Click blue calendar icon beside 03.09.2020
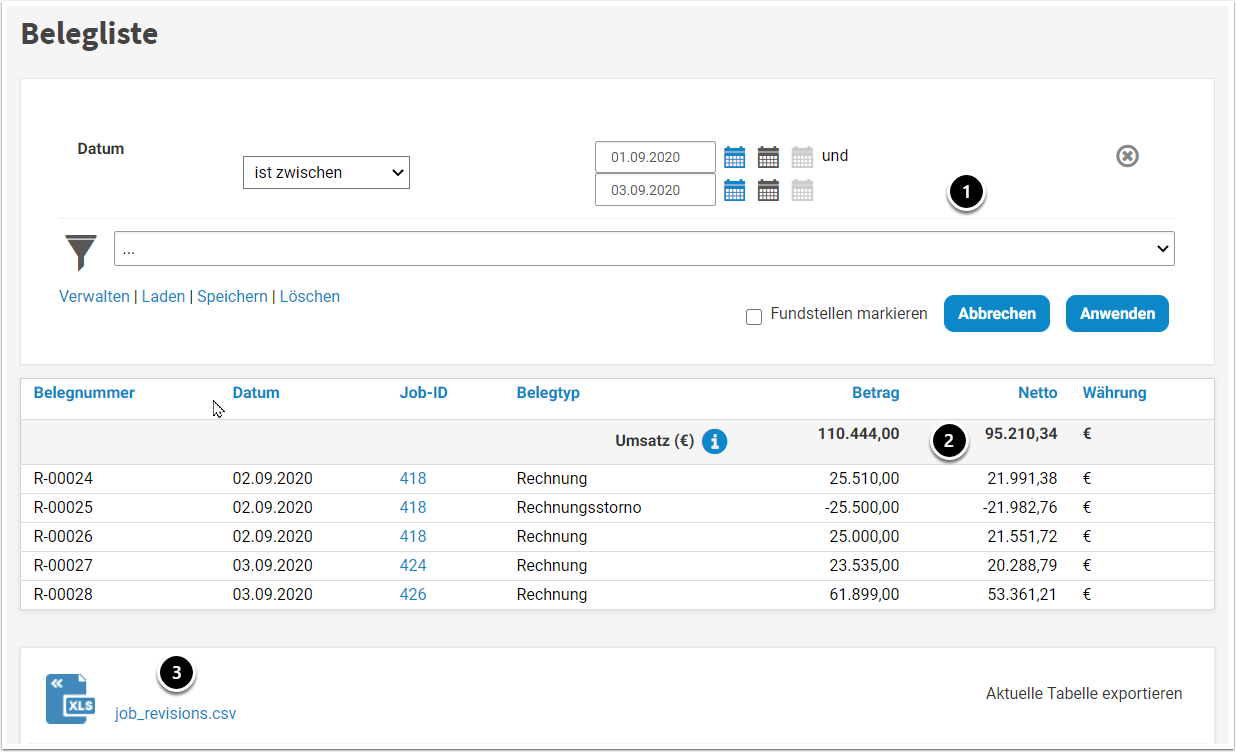The image size is (1236, 752). click(x=735, y=190)
